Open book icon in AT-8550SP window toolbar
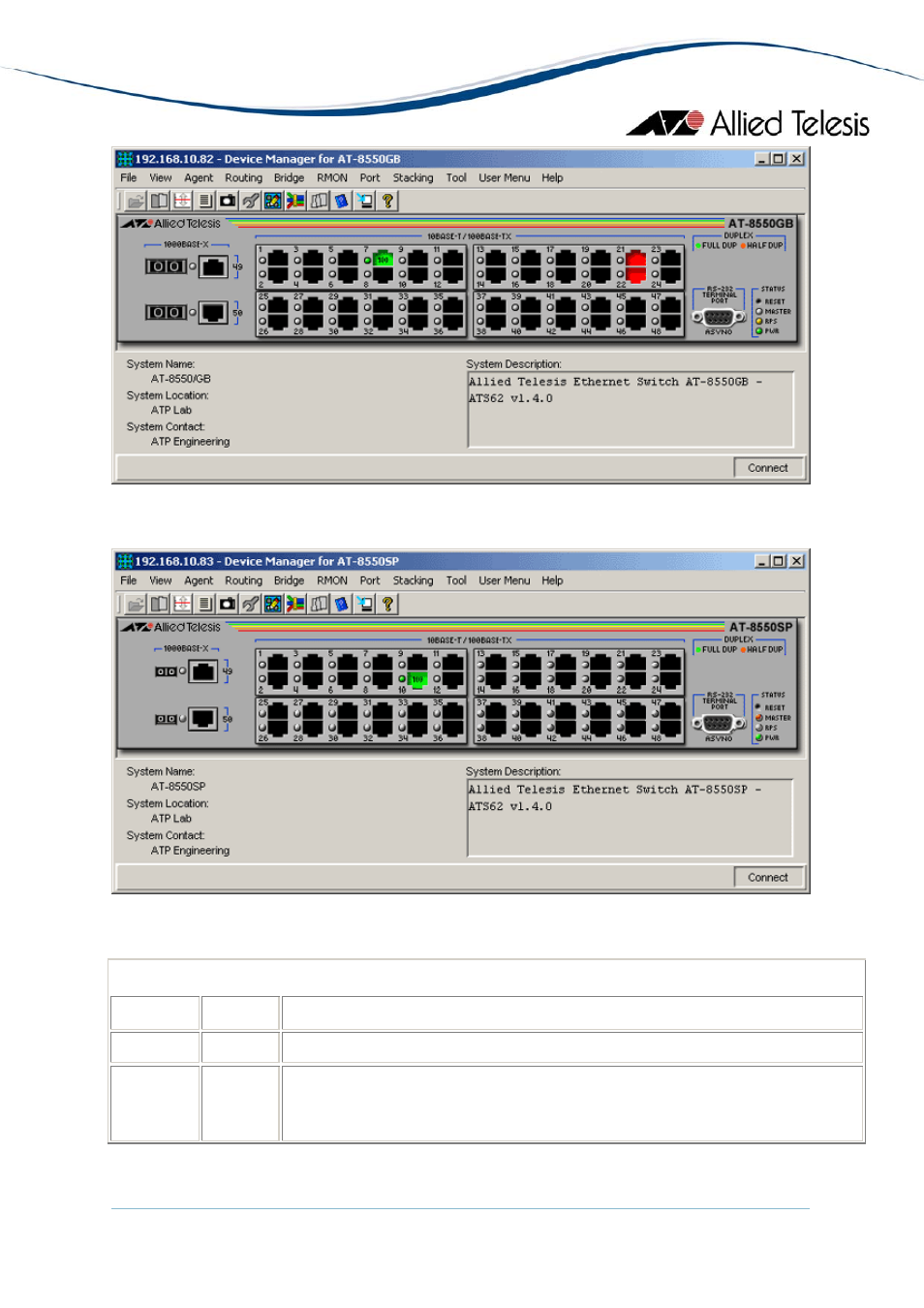Viewport: 924px width, 1308px height. click(x=159, y=604)
